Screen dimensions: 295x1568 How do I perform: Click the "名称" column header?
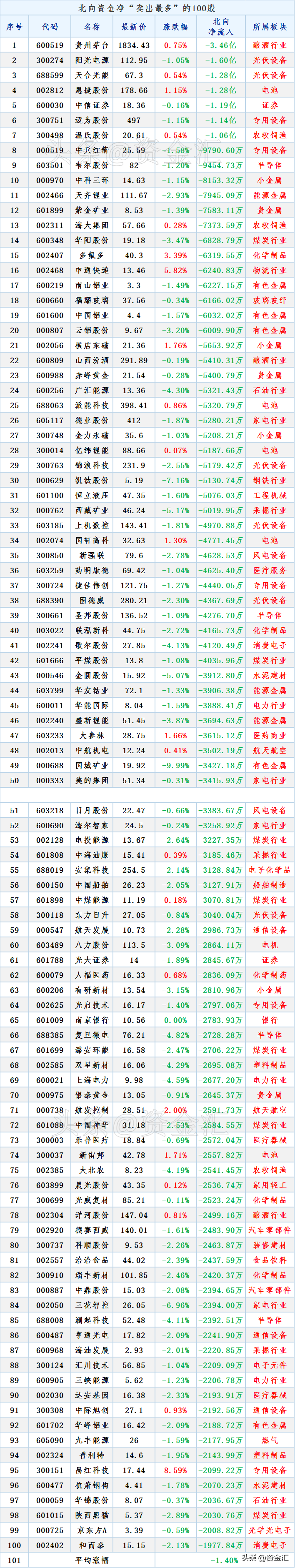[92, 27]
